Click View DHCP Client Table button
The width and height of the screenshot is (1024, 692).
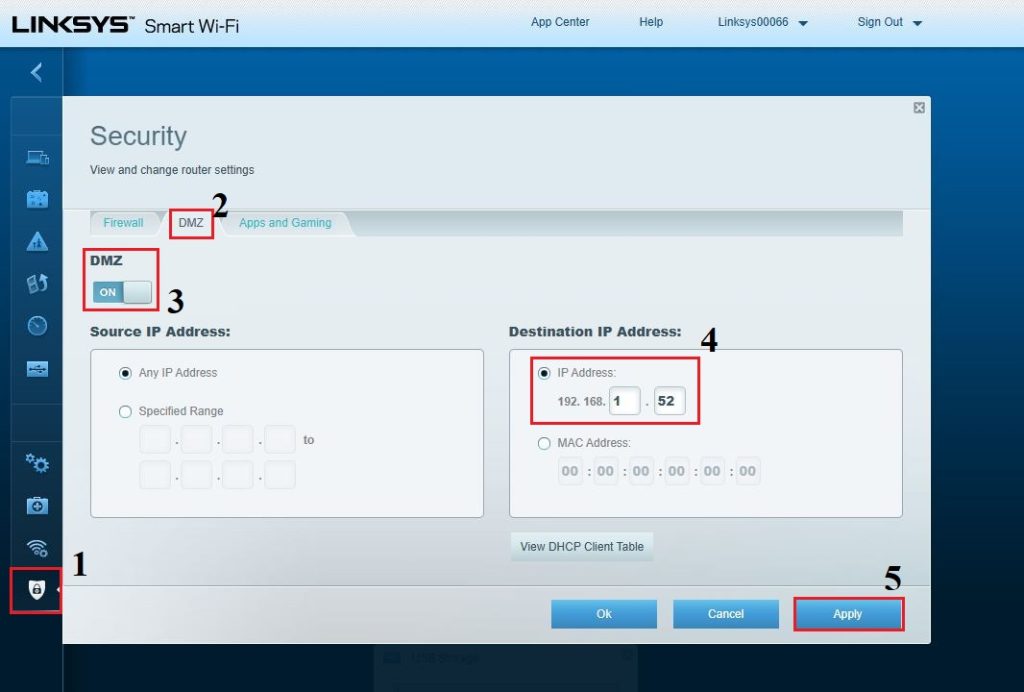(x=581, y=546)
